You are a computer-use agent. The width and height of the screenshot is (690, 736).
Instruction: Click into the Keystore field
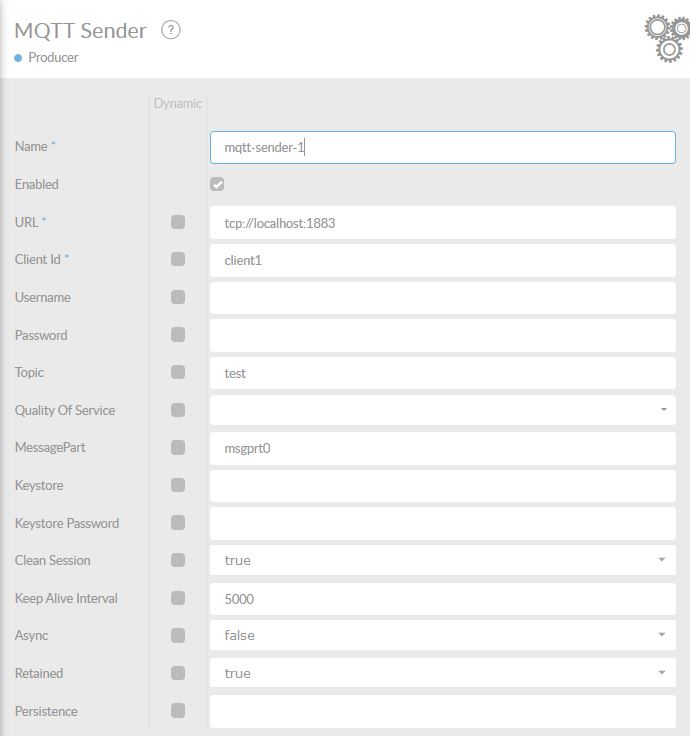coord(442,485)
